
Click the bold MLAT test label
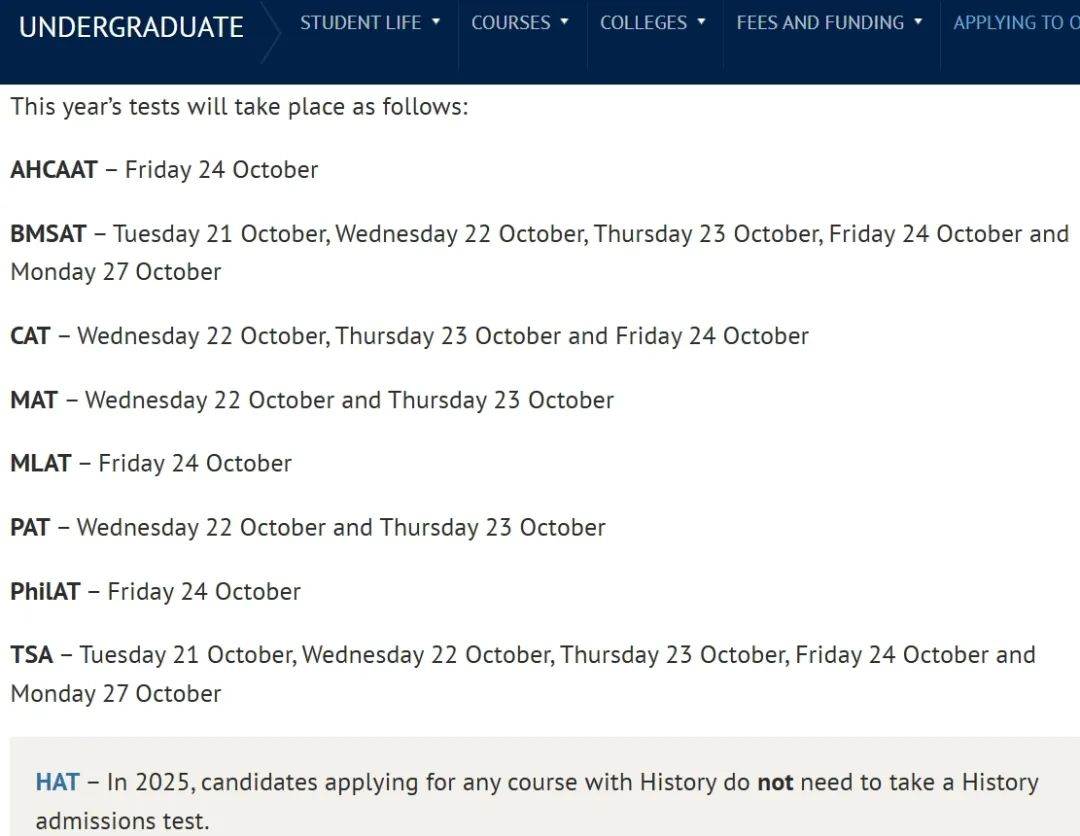point(41,464)
